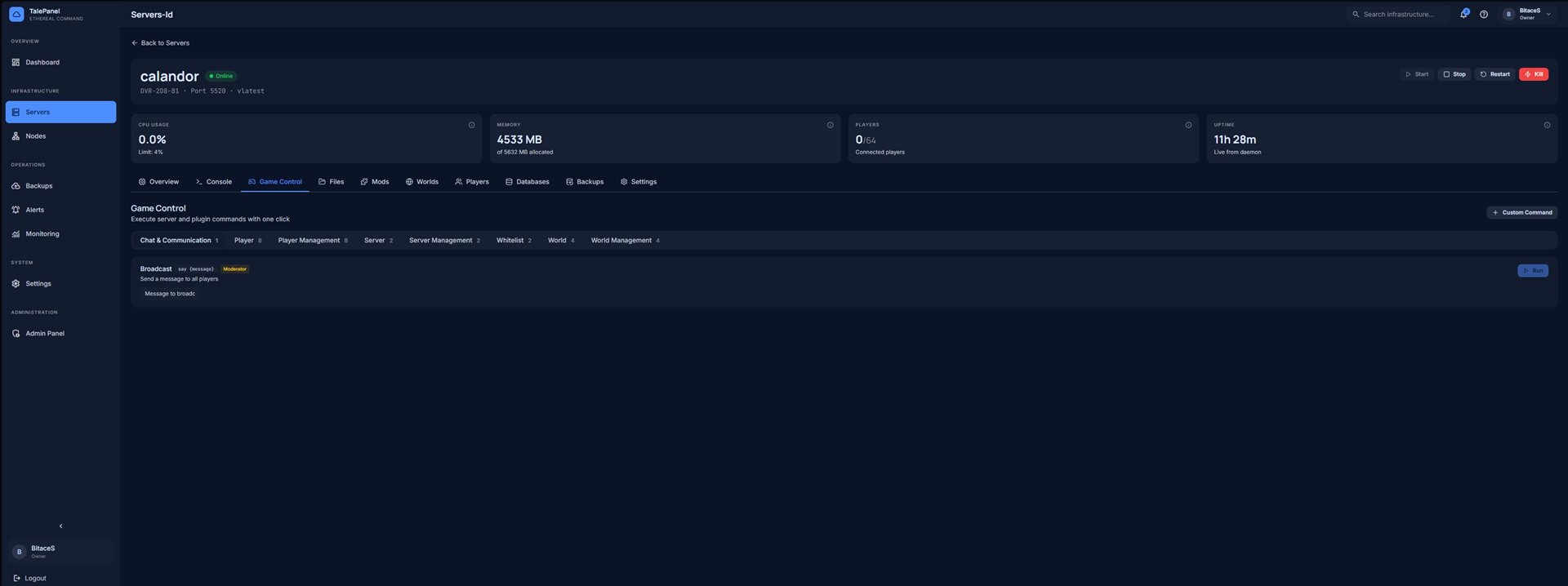Open the Files tab
Viewport: 1568px width, 586px height.
(x=331, y=182)
